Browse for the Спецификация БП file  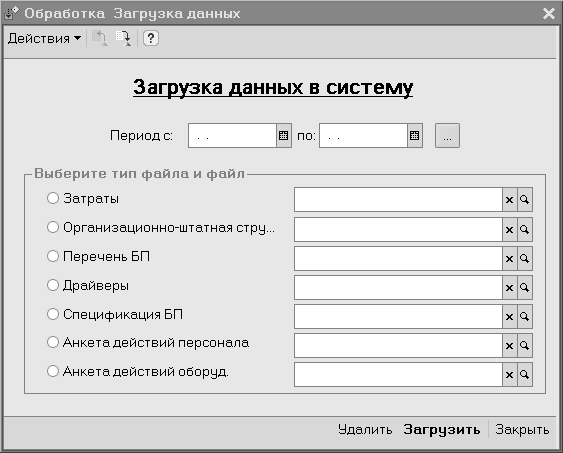525,317
